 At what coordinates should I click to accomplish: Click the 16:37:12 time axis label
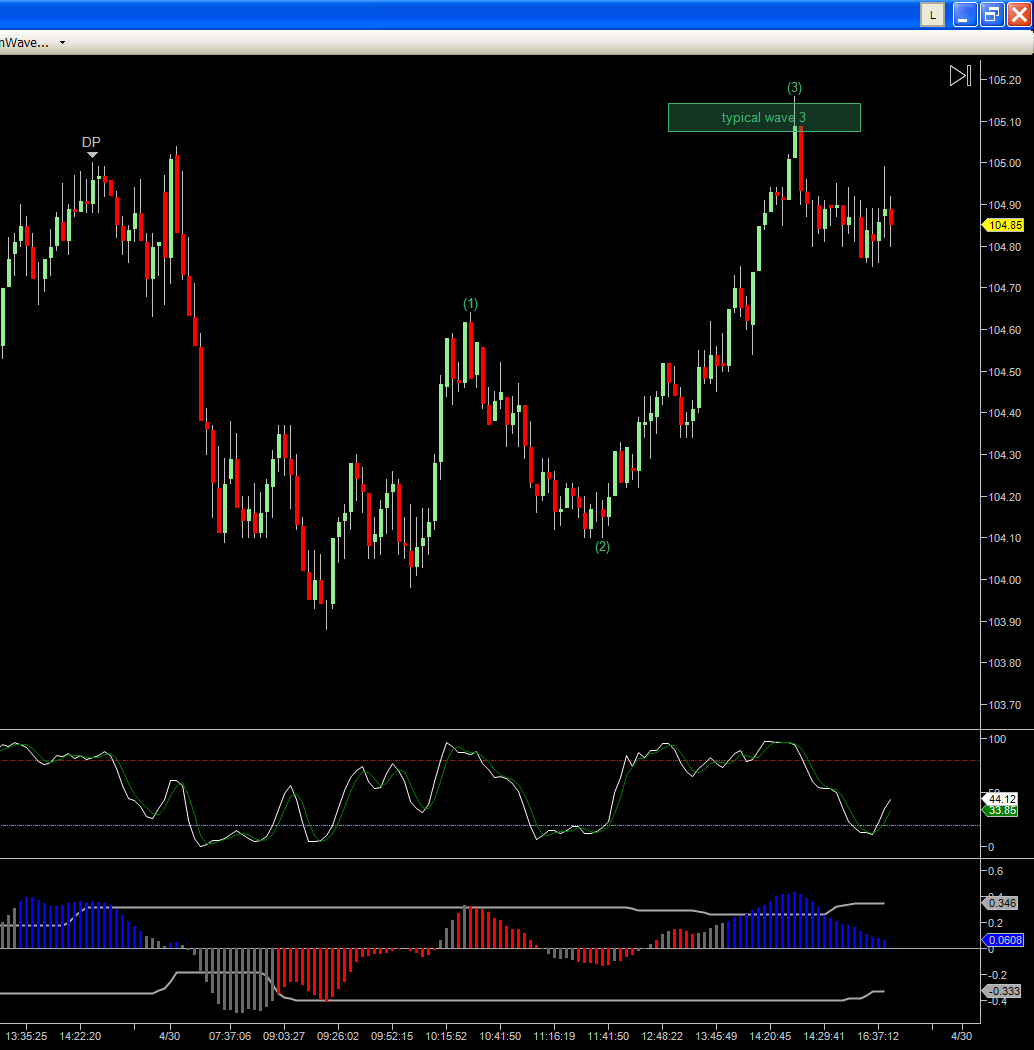coord(878,1036)
